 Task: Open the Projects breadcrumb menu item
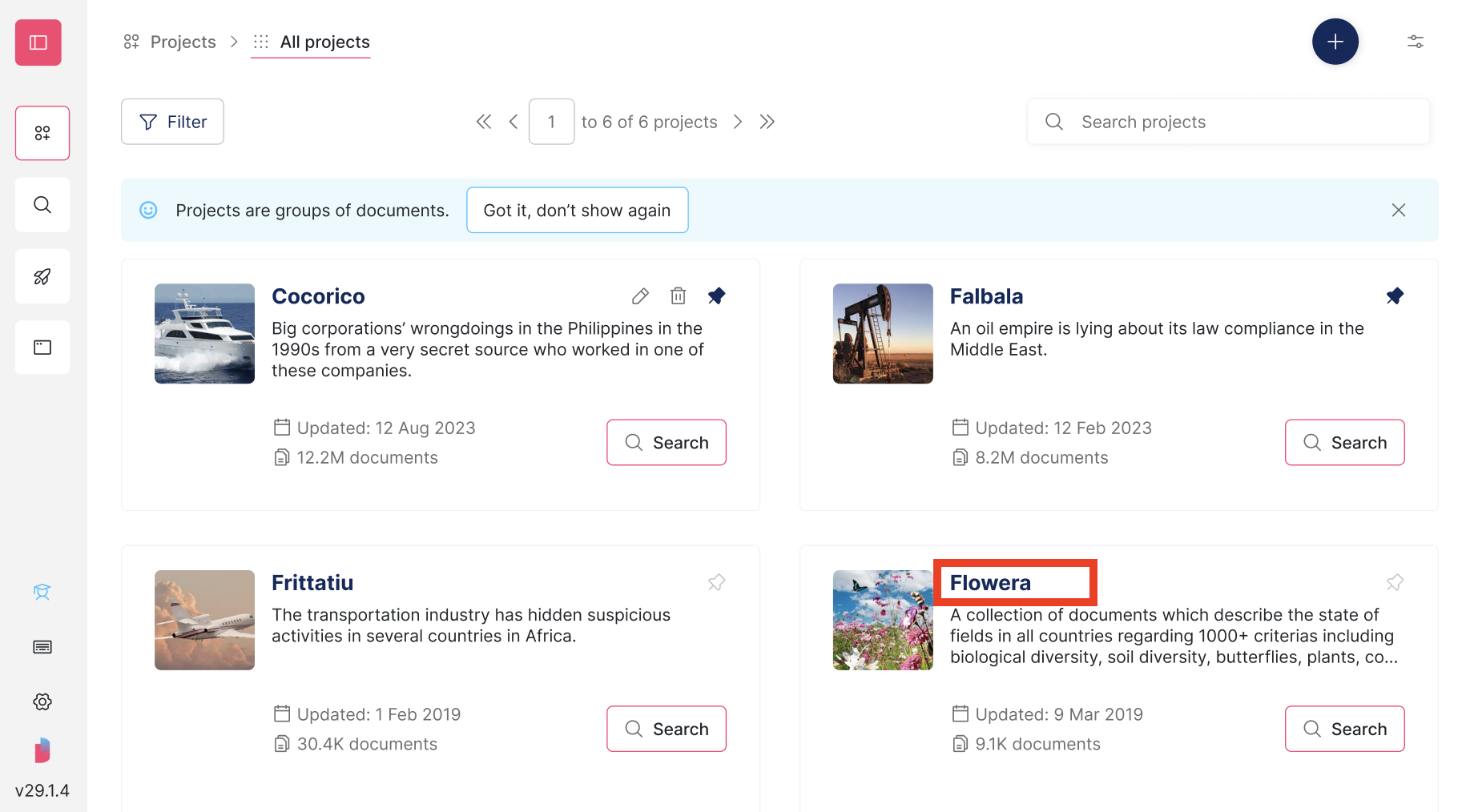click(183, 41)
